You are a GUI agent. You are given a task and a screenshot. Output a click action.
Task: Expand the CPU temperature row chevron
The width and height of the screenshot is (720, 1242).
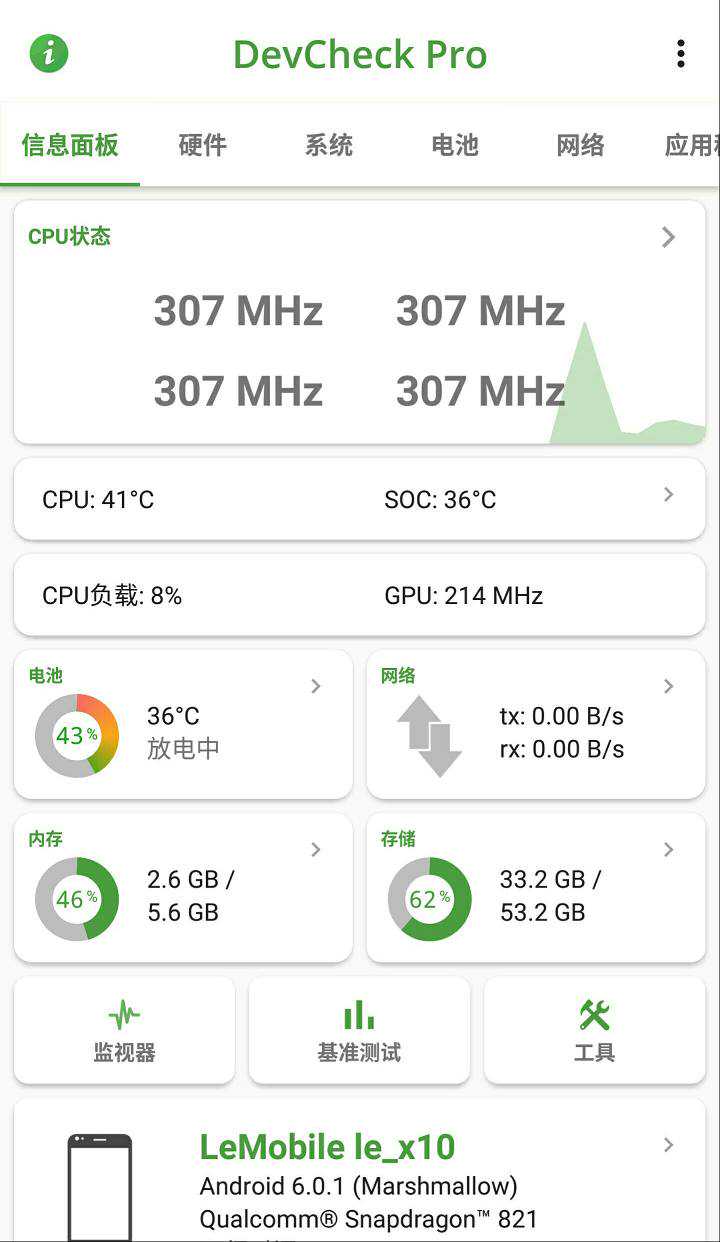point(669,495)
